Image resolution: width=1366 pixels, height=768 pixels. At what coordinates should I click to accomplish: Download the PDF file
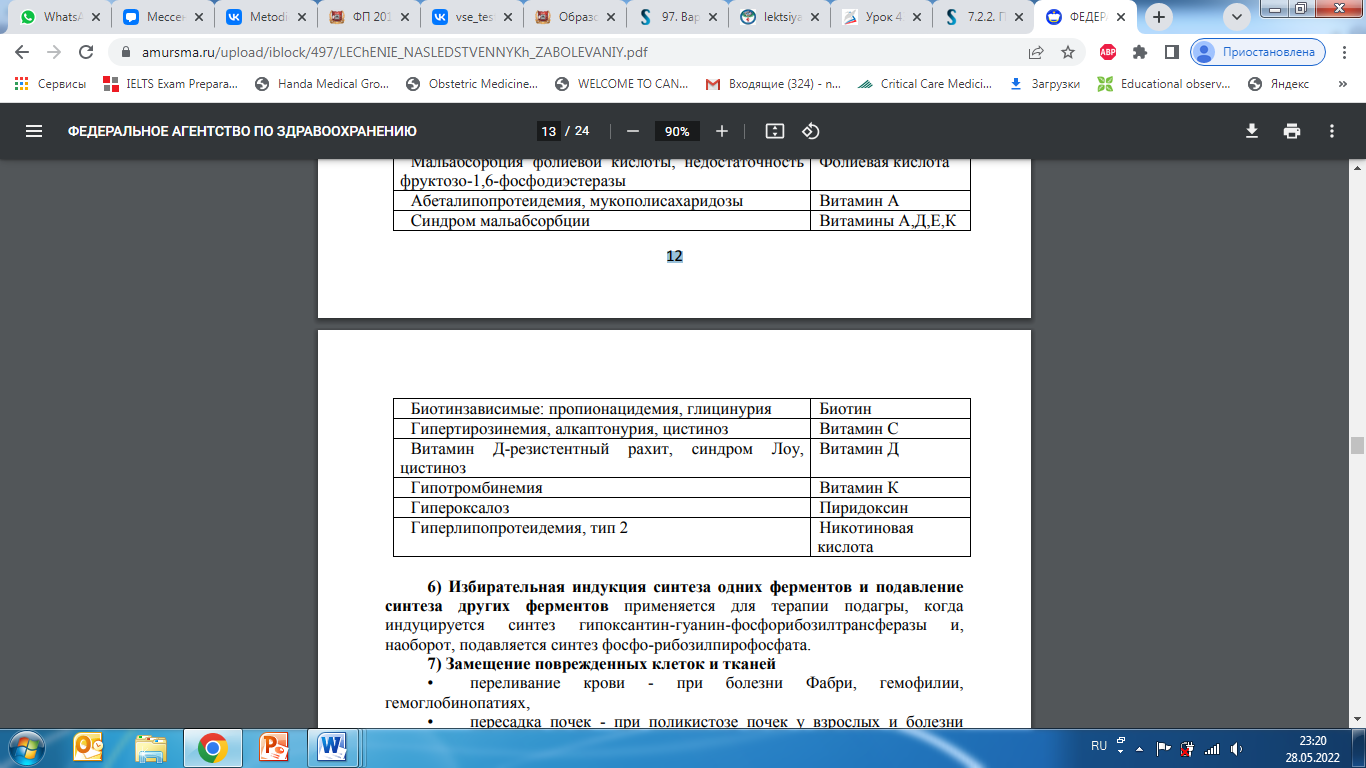tap(1251, 131)
